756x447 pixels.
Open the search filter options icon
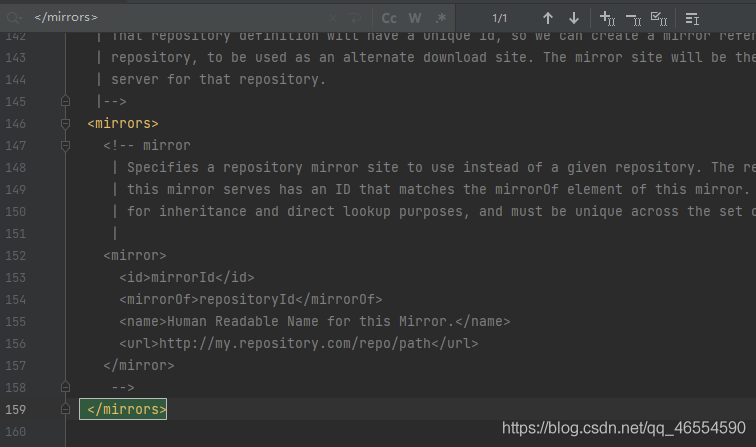[x=692, y=18]
